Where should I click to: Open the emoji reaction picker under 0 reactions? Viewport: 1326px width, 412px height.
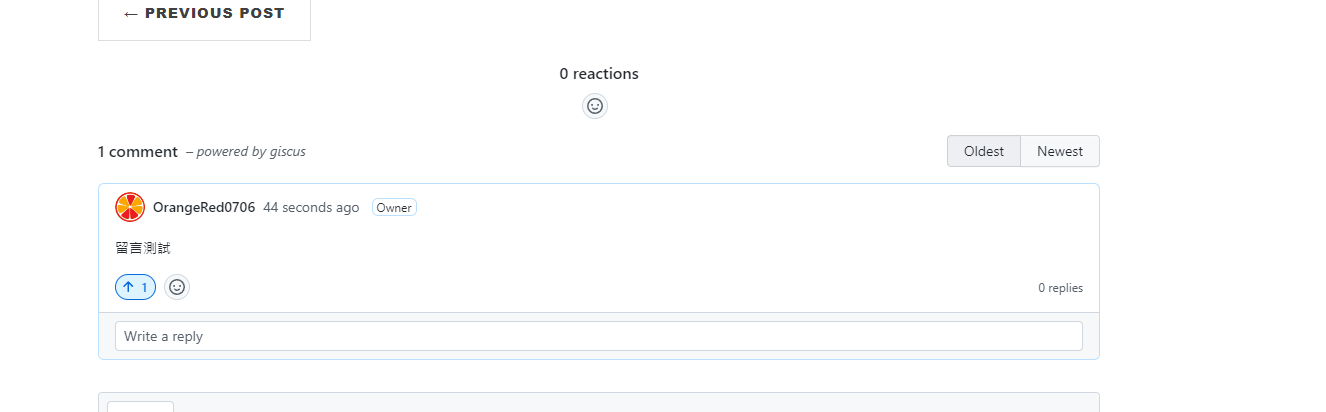point(595,106)
